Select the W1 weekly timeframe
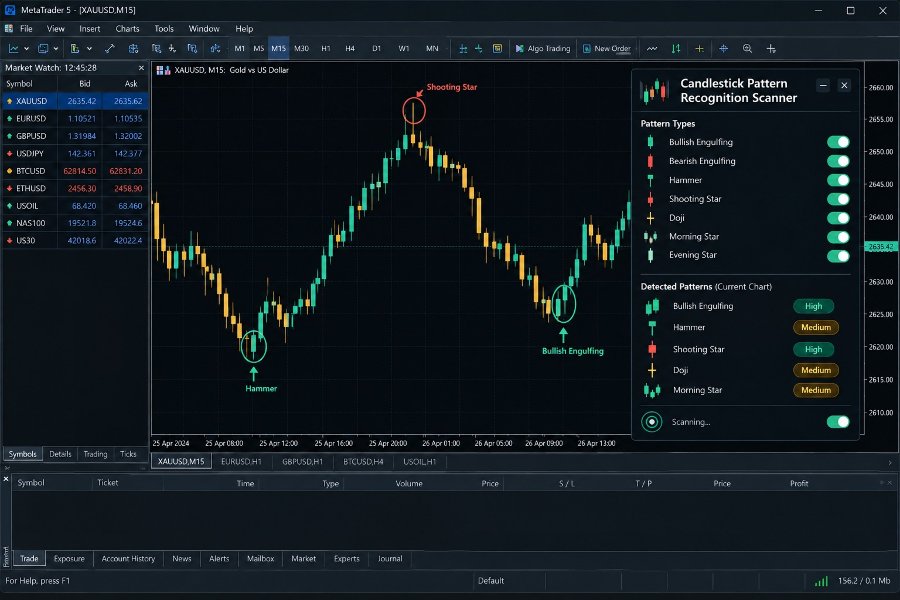This screenshot has width=900, height=600. 404,49
